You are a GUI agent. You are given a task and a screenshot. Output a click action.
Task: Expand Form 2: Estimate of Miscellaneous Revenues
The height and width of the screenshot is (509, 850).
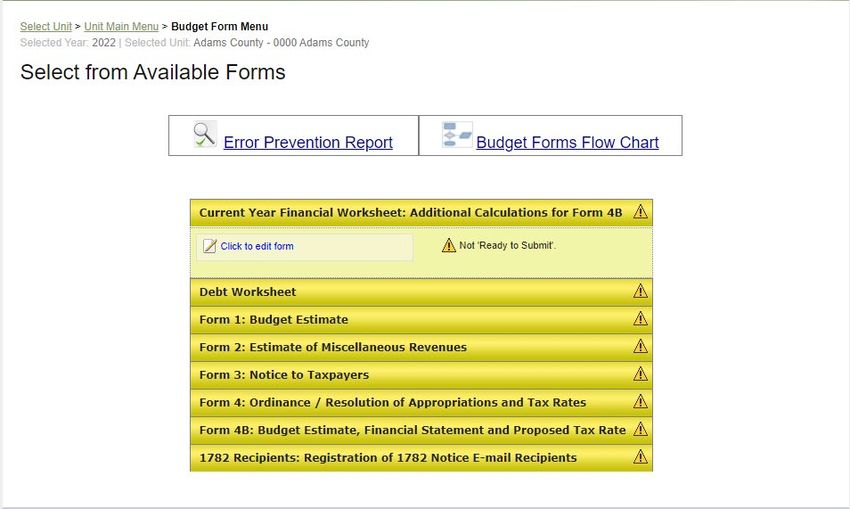421,347
